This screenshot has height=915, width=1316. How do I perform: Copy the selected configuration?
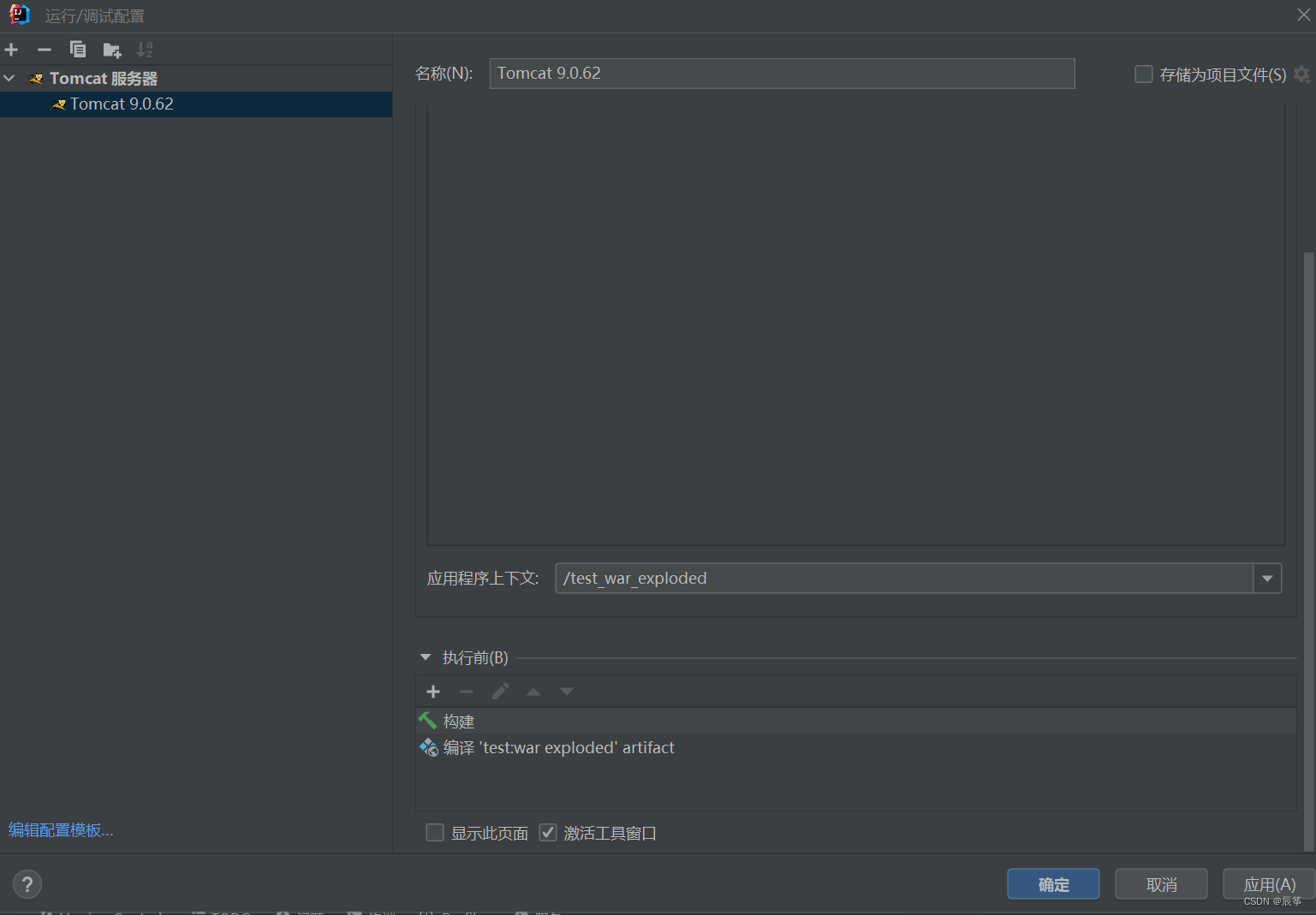[78, 50]
